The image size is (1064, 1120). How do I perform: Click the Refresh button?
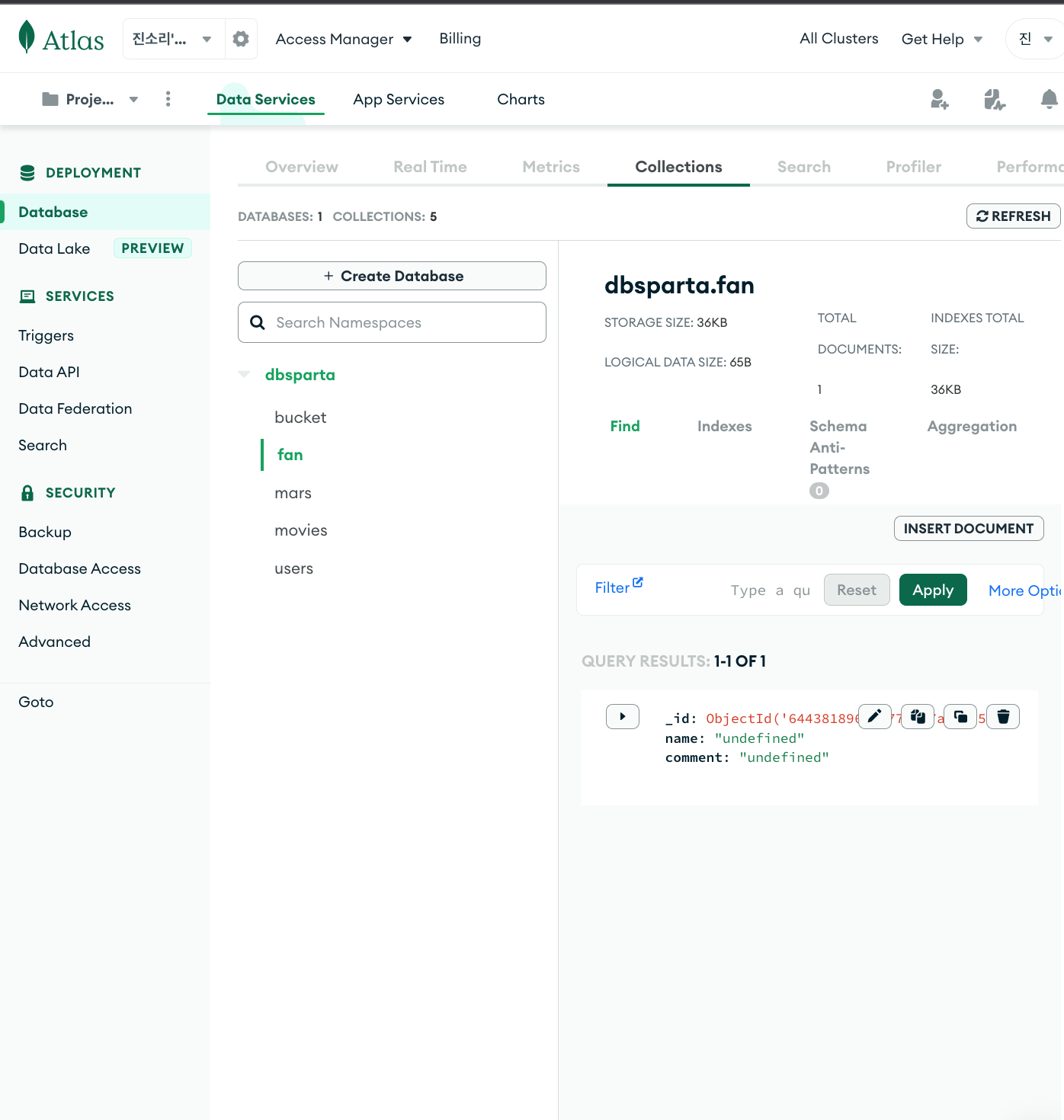coord(1014,216)
